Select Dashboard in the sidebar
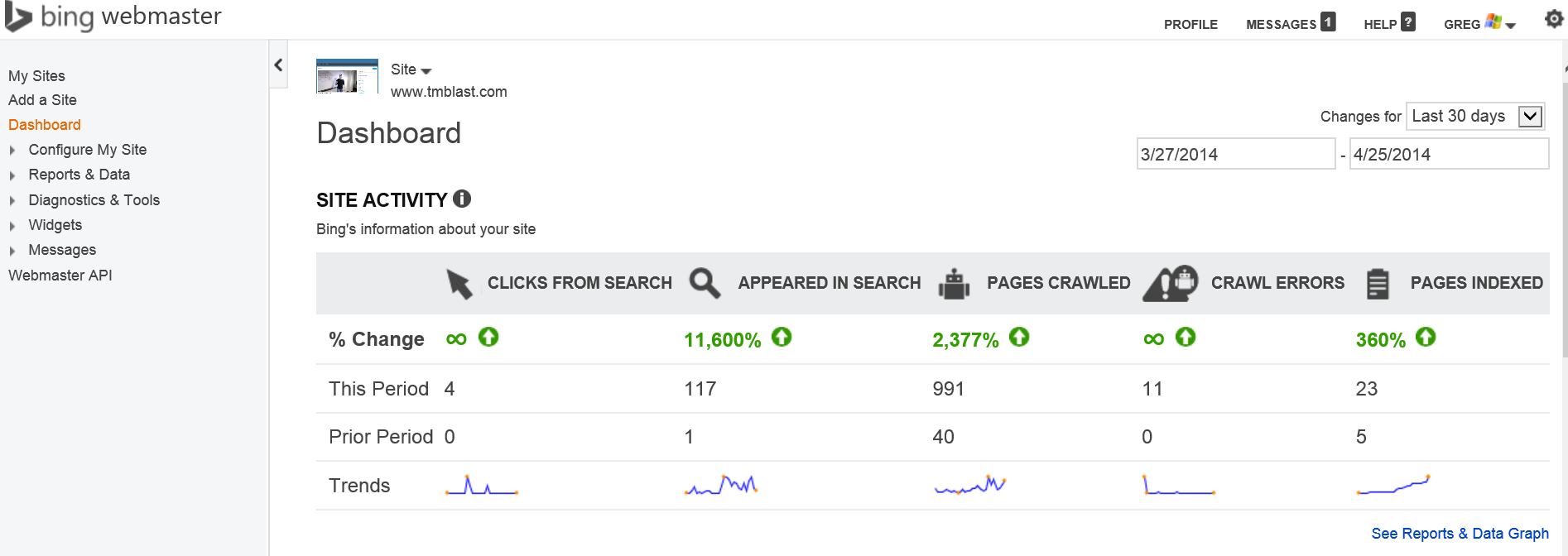This screenshot has width=1568, height=556. click(45, 125)
